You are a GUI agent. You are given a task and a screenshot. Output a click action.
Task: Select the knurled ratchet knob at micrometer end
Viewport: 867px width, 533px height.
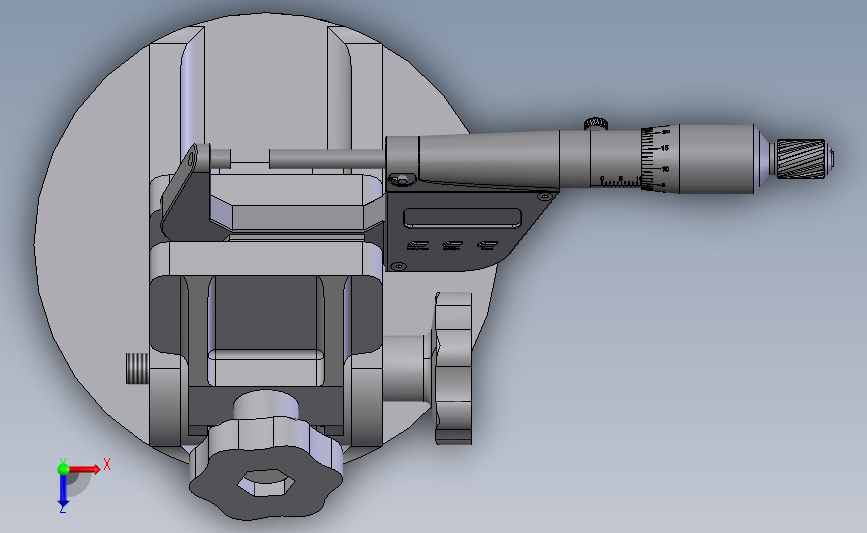[x=801, y=159]
